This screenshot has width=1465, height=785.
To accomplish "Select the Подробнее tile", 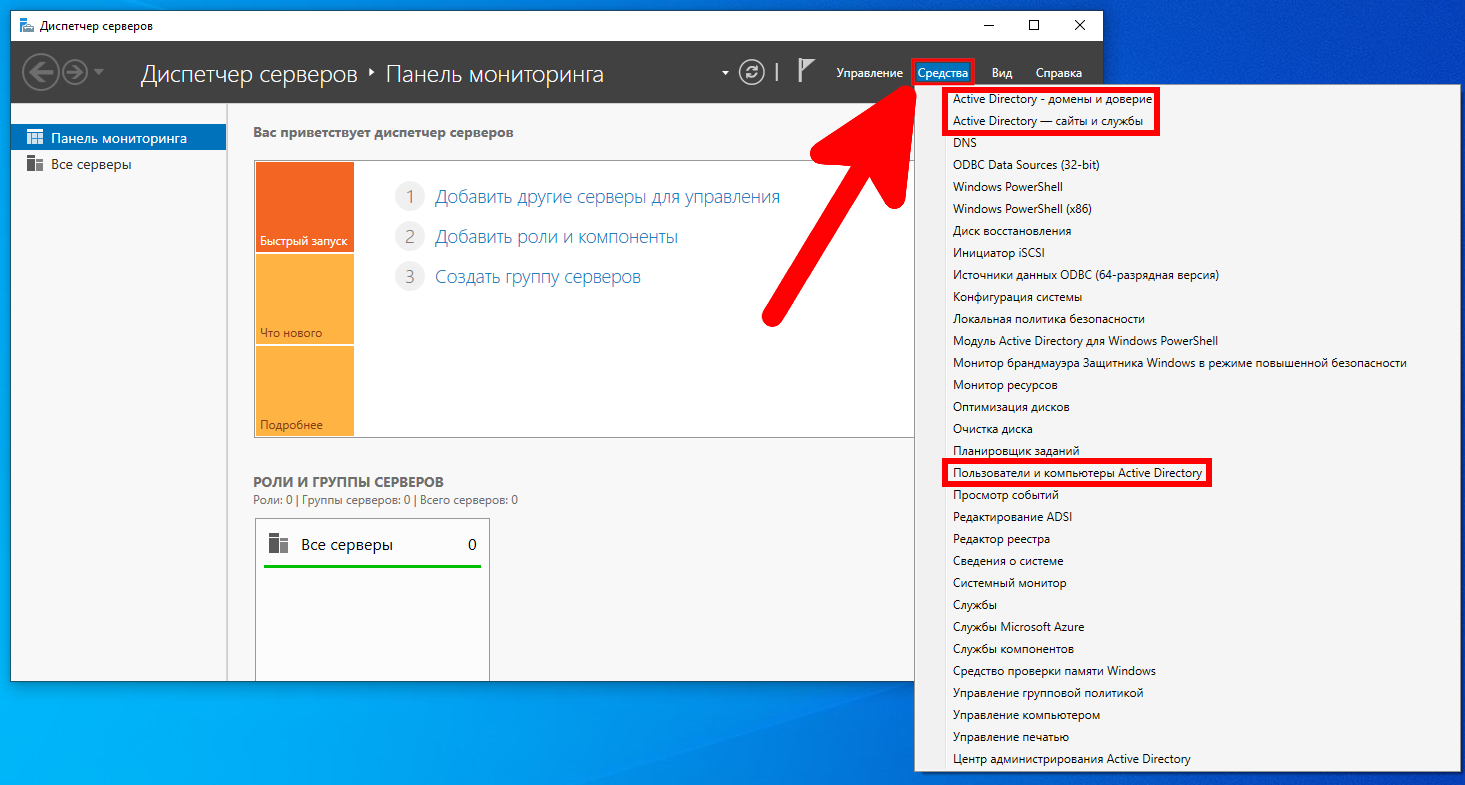I will click(304, 390).
